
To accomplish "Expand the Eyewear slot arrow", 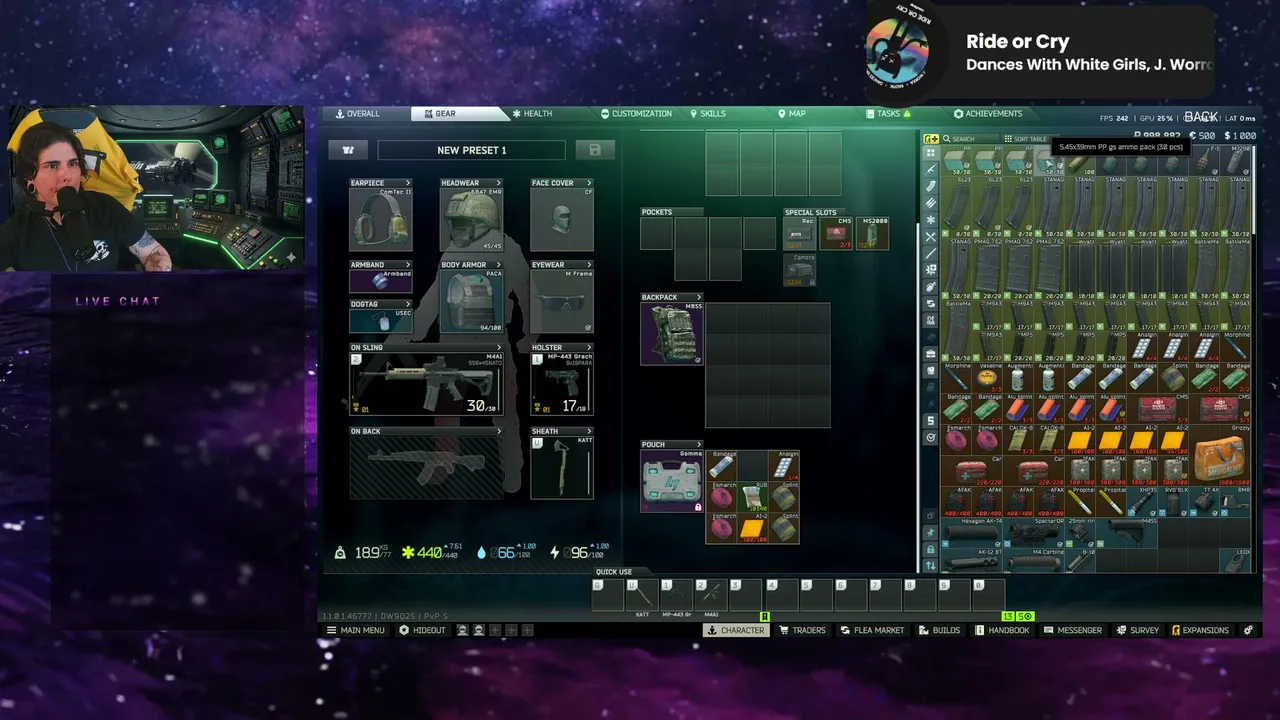I will coord(589,265).
